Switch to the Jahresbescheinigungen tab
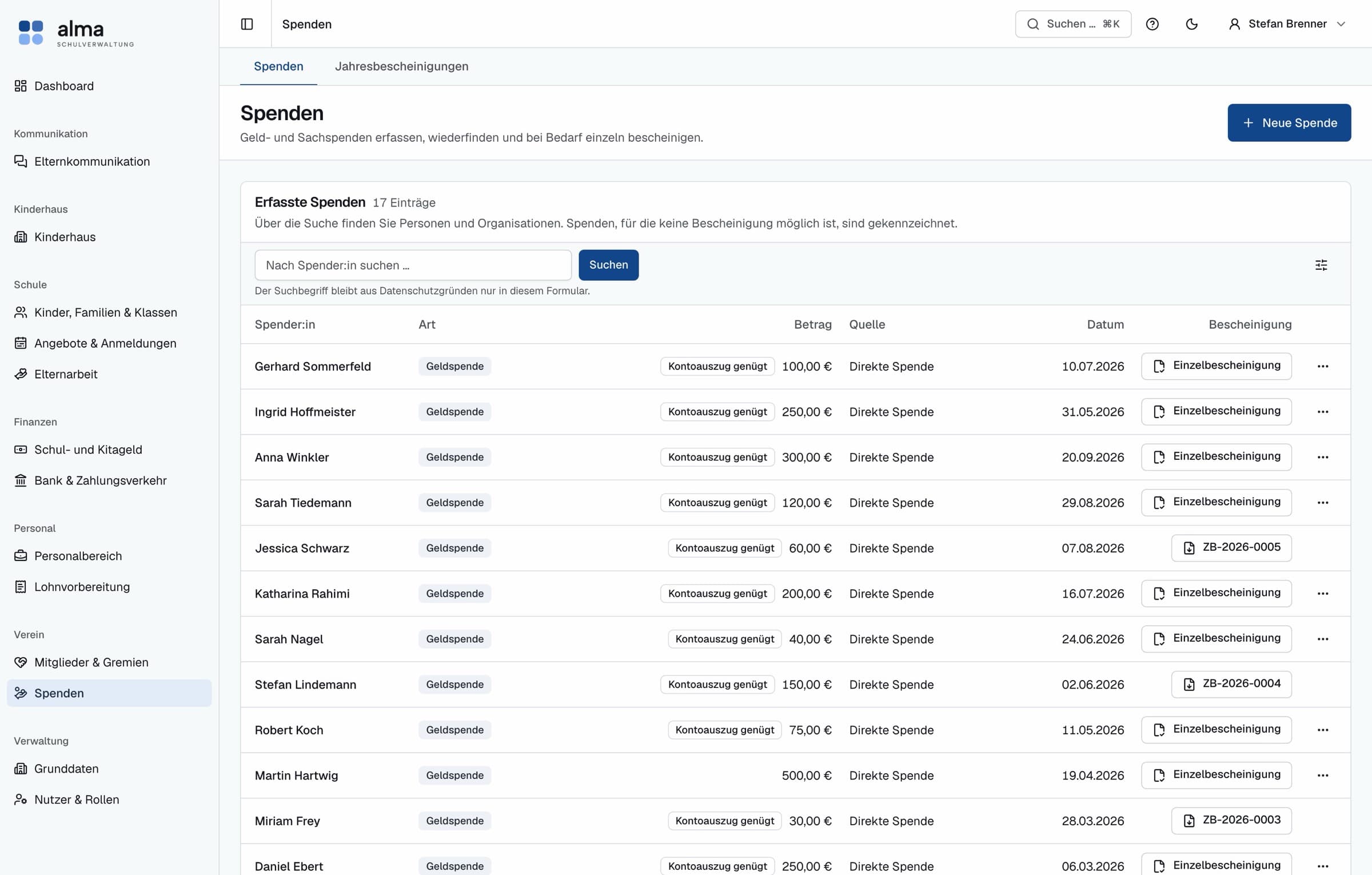 tap(401, 66)
